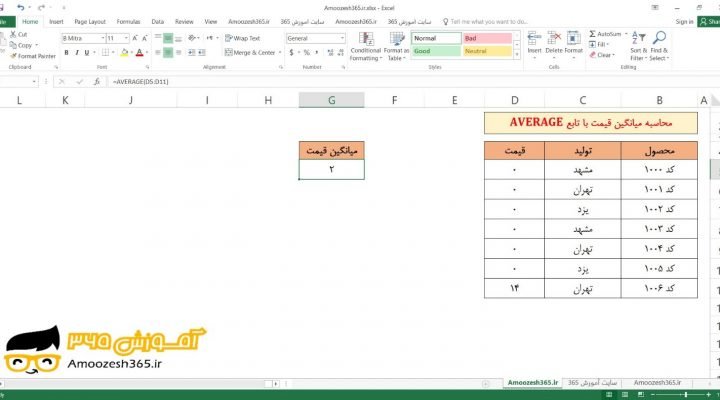
Task: Open Conditional Formatting
Action: pyautogui.click(x=366, y=46)
